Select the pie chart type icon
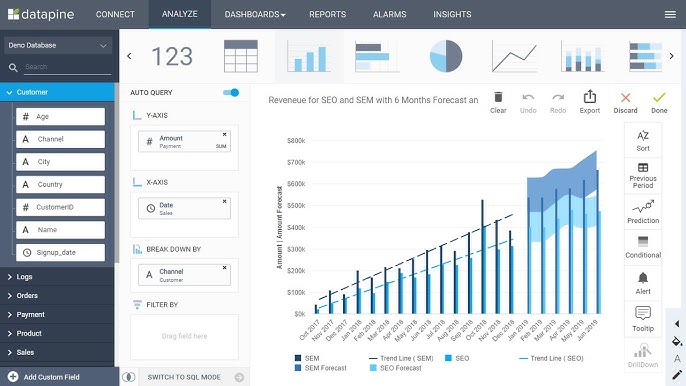The width and height of the screenshot is (686, 386). tap(446, 56)
